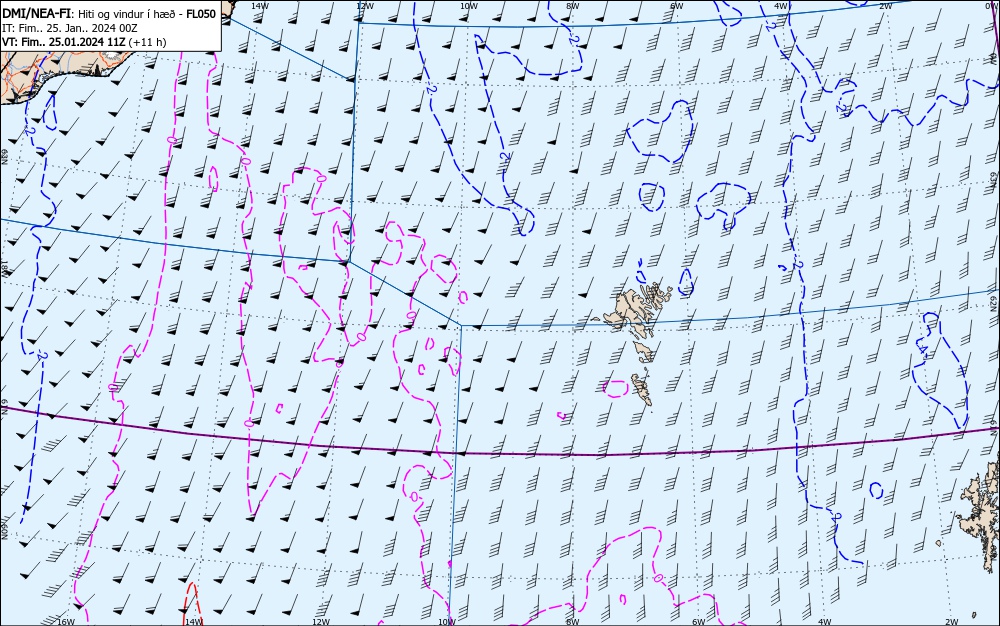Click the 10W longitude label on top edge
1000x626 pixels.
469,5
